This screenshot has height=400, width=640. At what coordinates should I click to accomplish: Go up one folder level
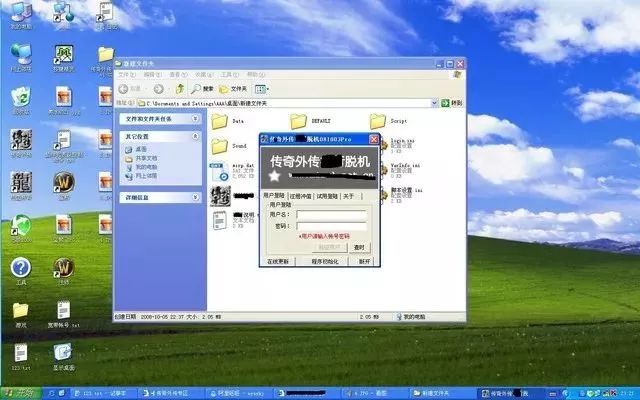[x=180, y=89]
